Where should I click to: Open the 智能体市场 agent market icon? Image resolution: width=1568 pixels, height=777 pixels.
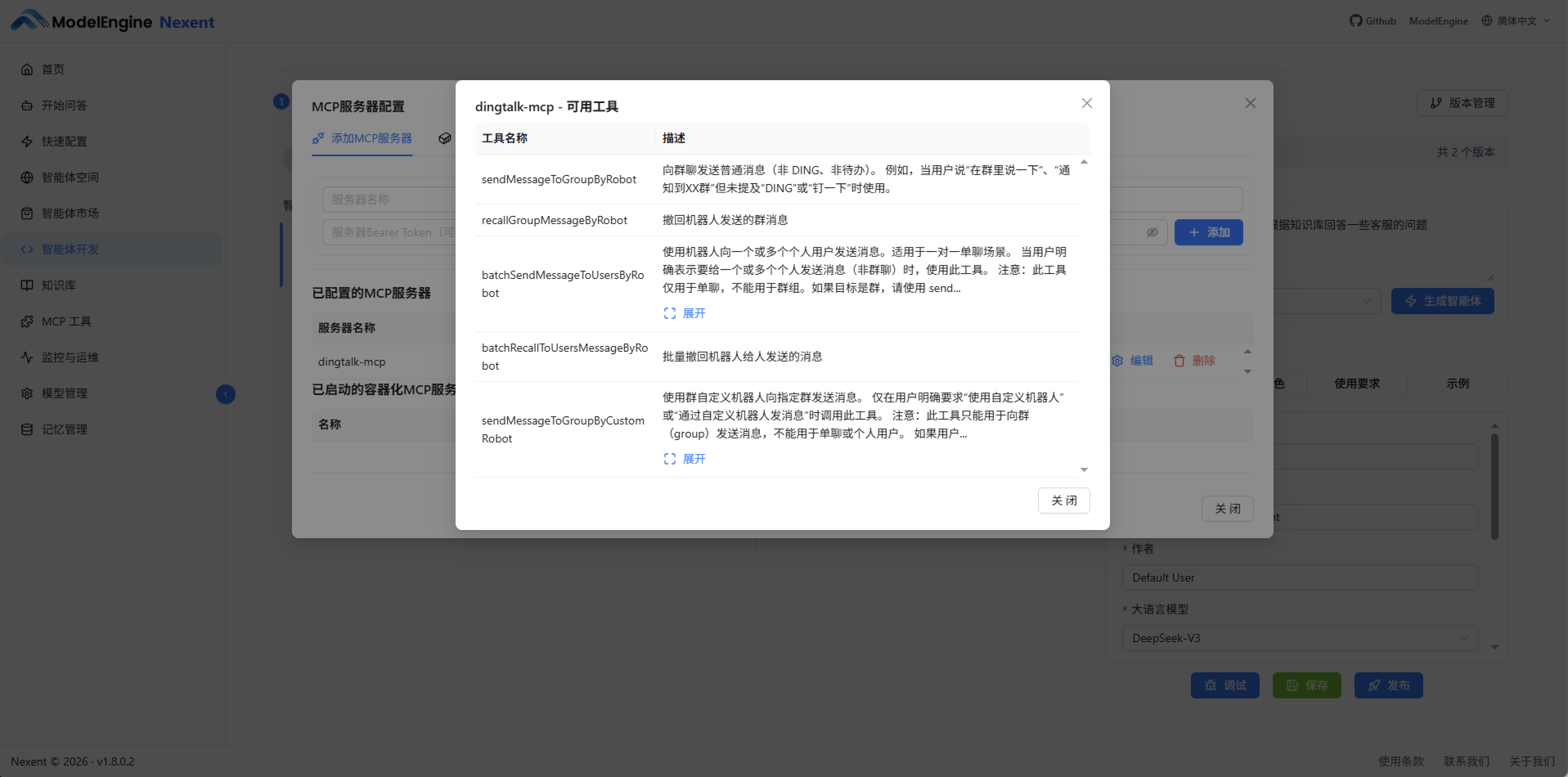[x=27, y=213]
